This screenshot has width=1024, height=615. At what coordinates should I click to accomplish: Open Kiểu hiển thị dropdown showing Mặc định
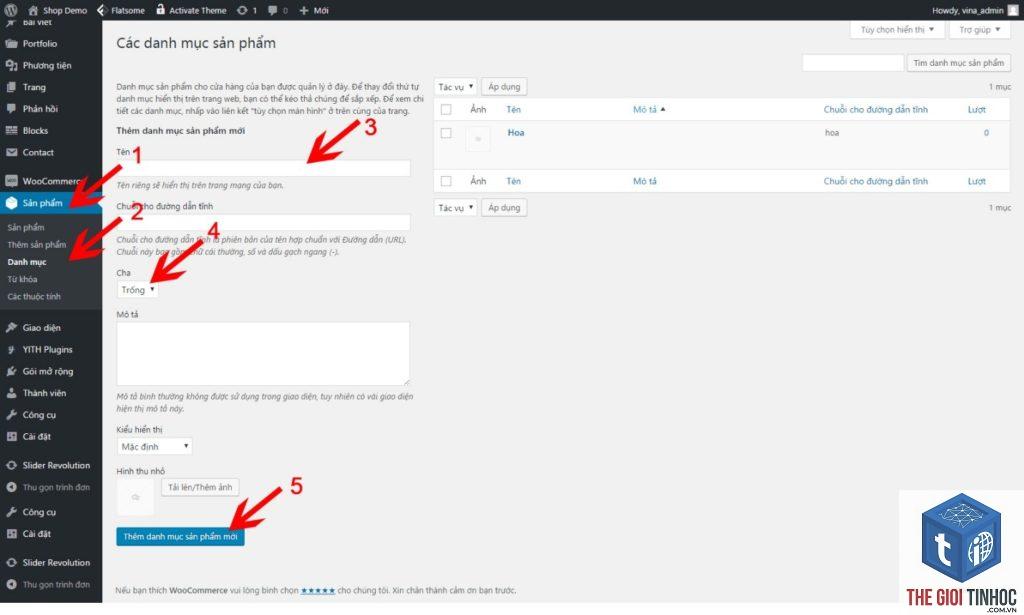coord(154,447)
